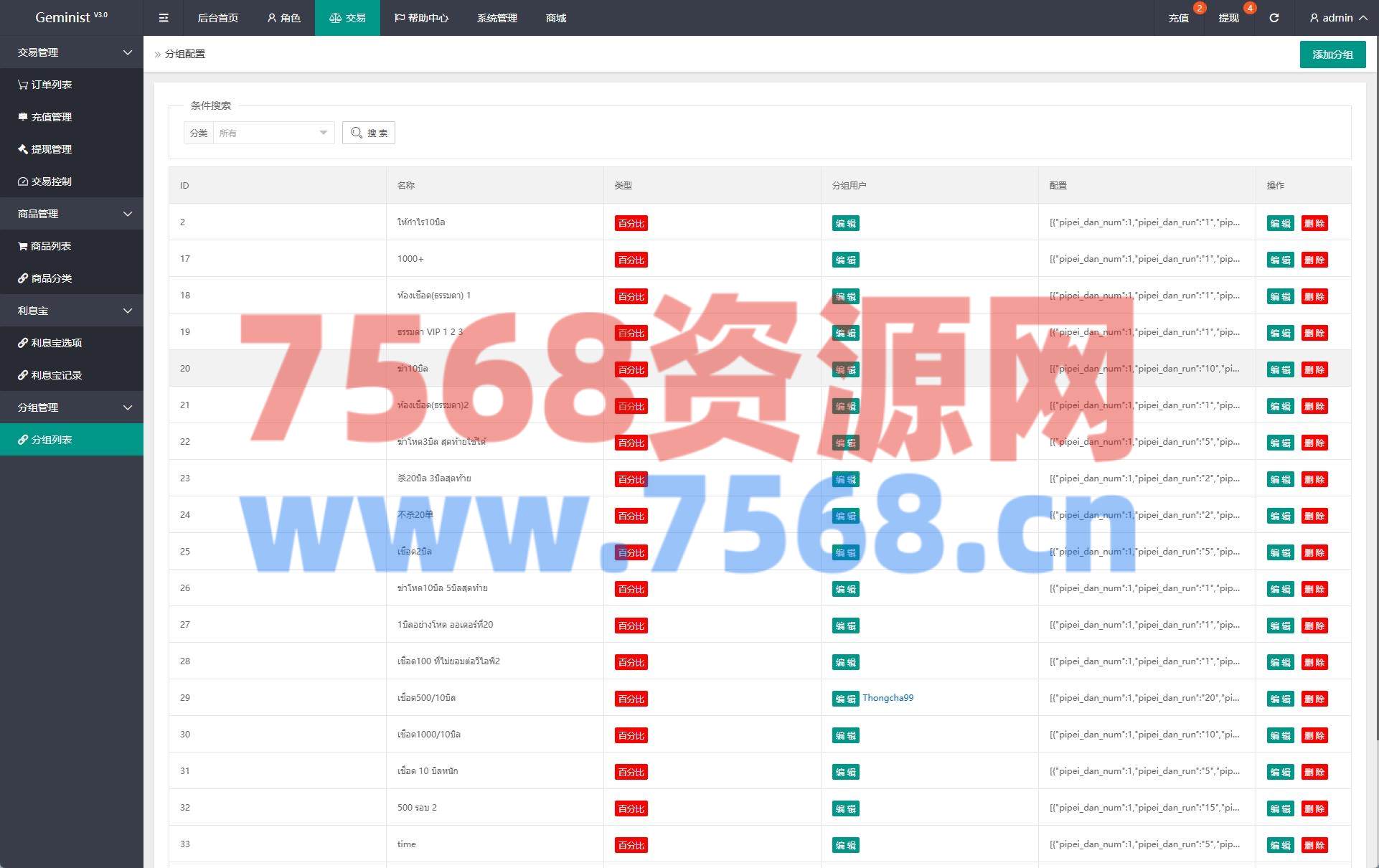Open the 分类 dropdown filter
1379x868 pixels.
pyautogui.click(x=273, y=133)
